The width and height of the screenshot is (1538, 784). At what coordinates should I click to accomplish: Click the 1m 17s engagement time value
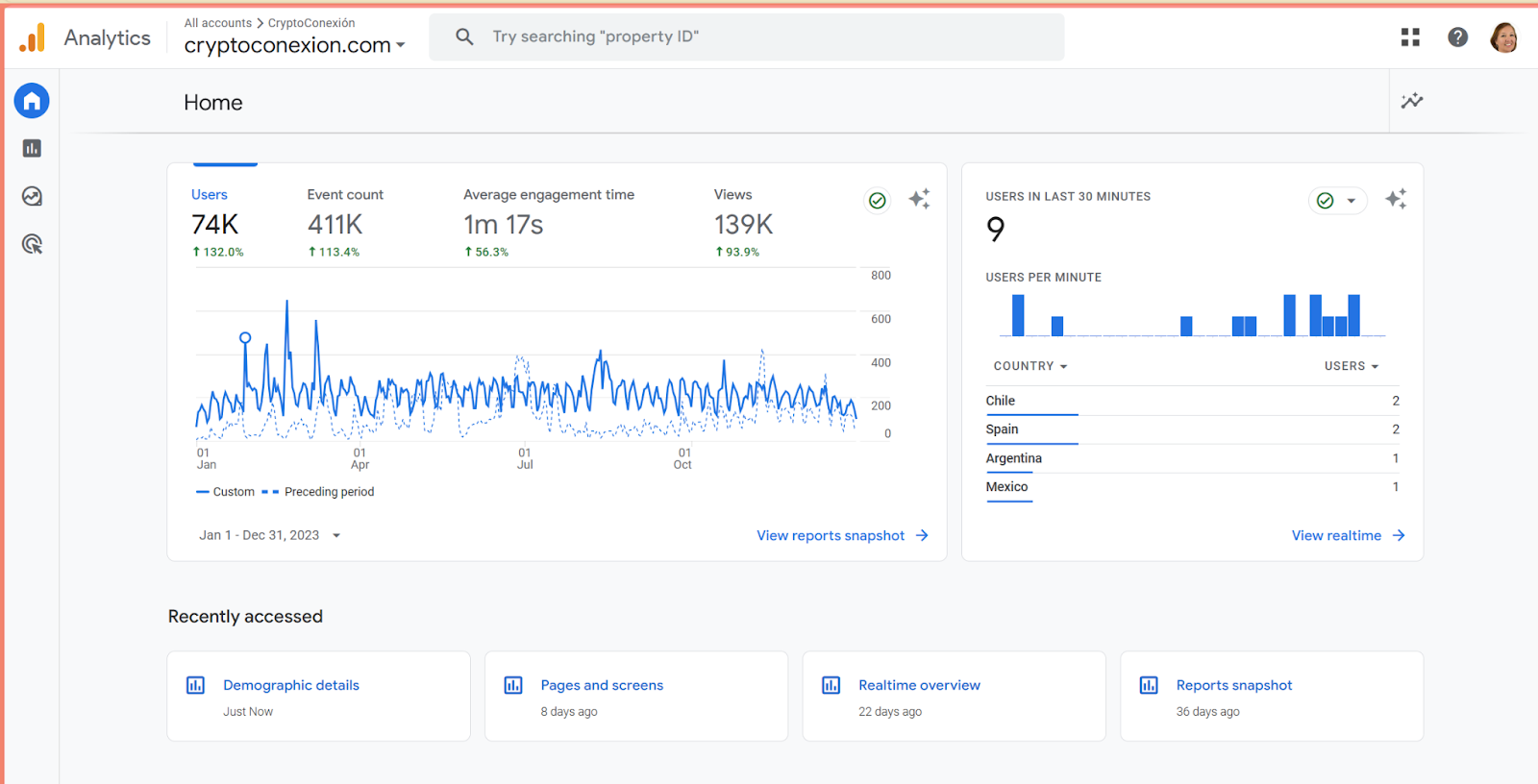(504, 225)
